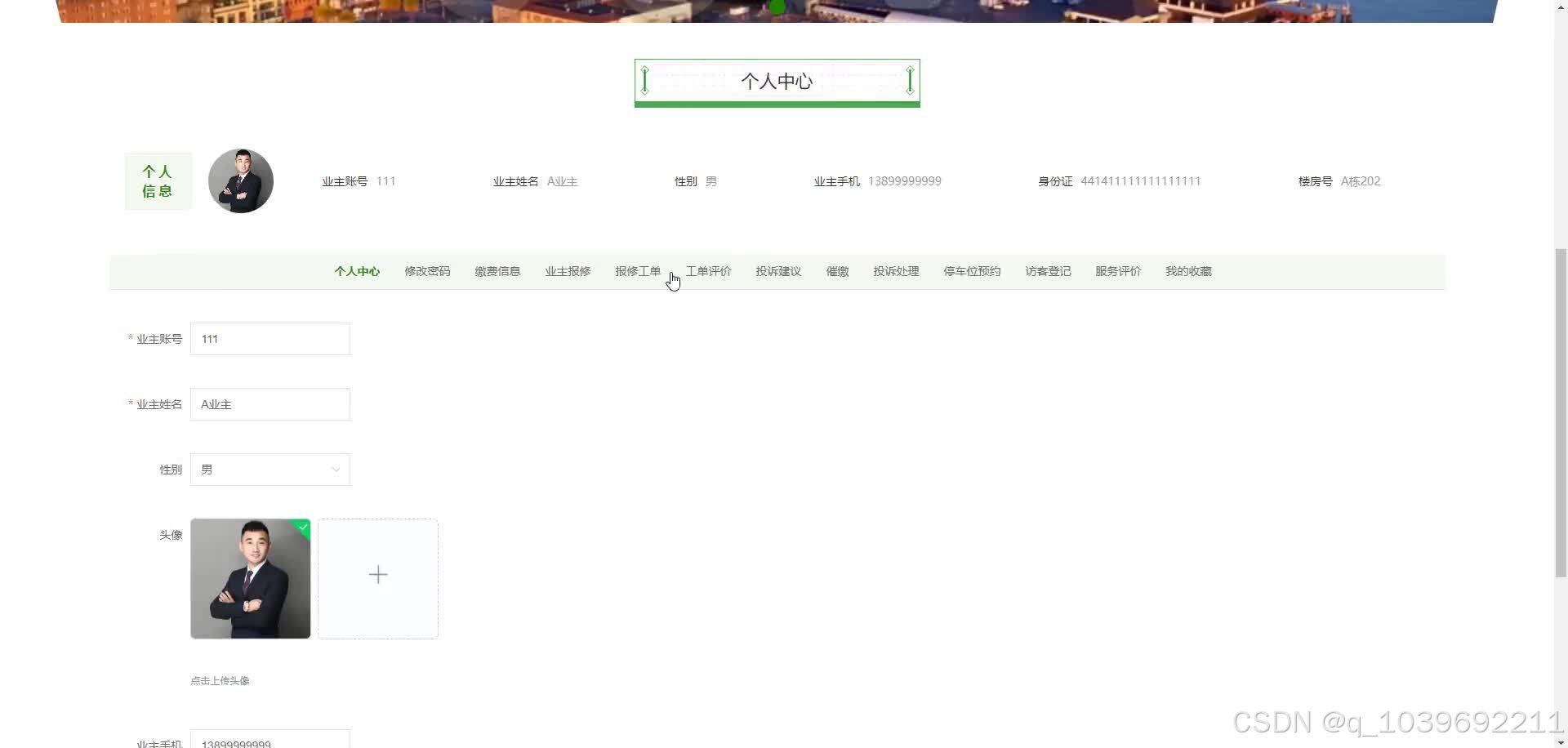The height and width of the screenshot is (748, 1568).
Task: Open the 报修工单 tab
Action: [x=638, y=271]
